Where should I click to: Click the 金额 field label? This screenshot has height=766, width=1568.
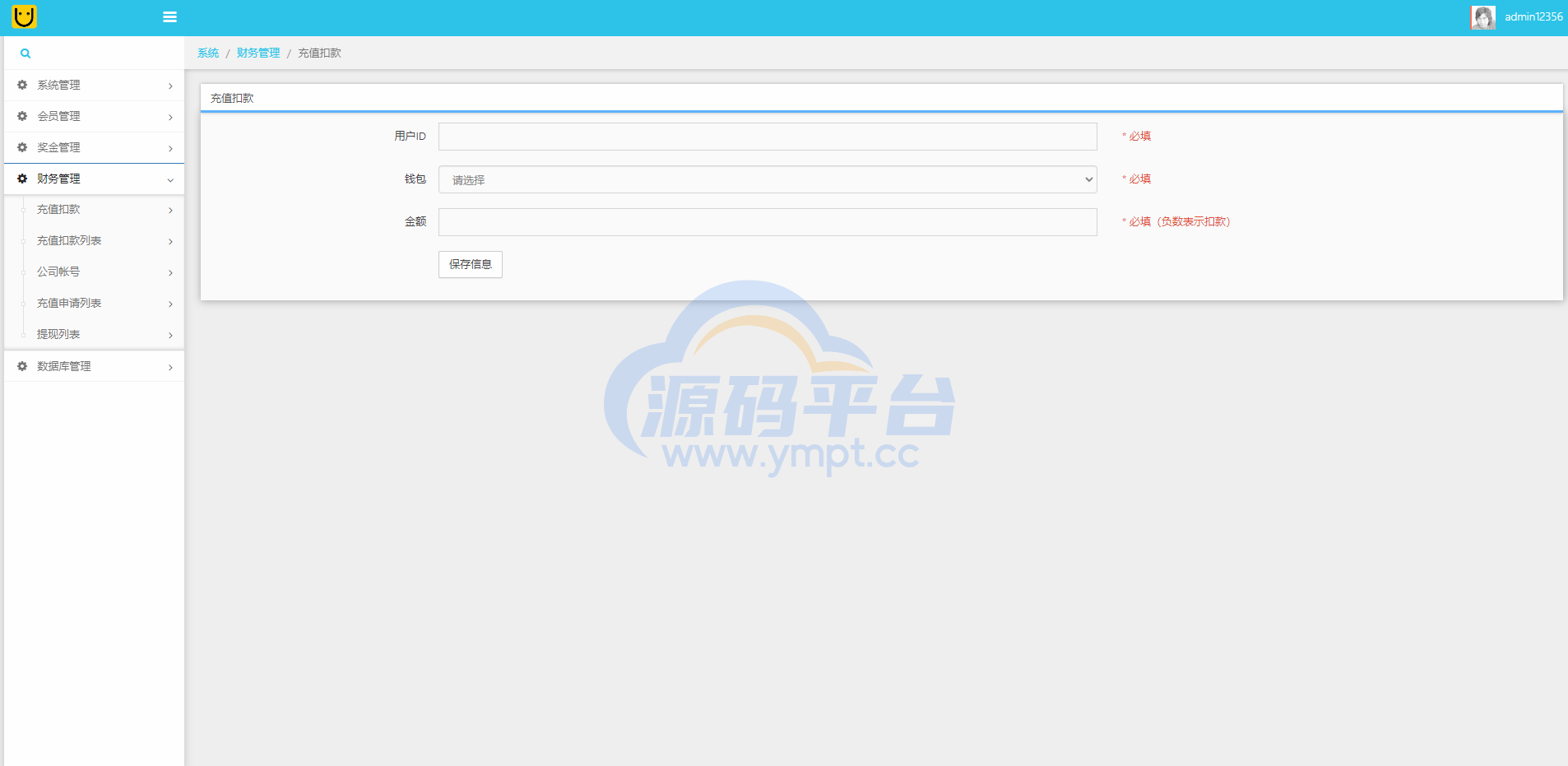[x=415, y=221]
